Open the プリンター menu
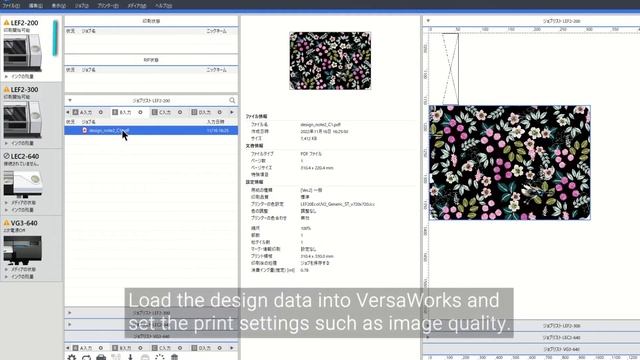Image resolution: width=640 pixels, height=360 pixels. [108, 6]
